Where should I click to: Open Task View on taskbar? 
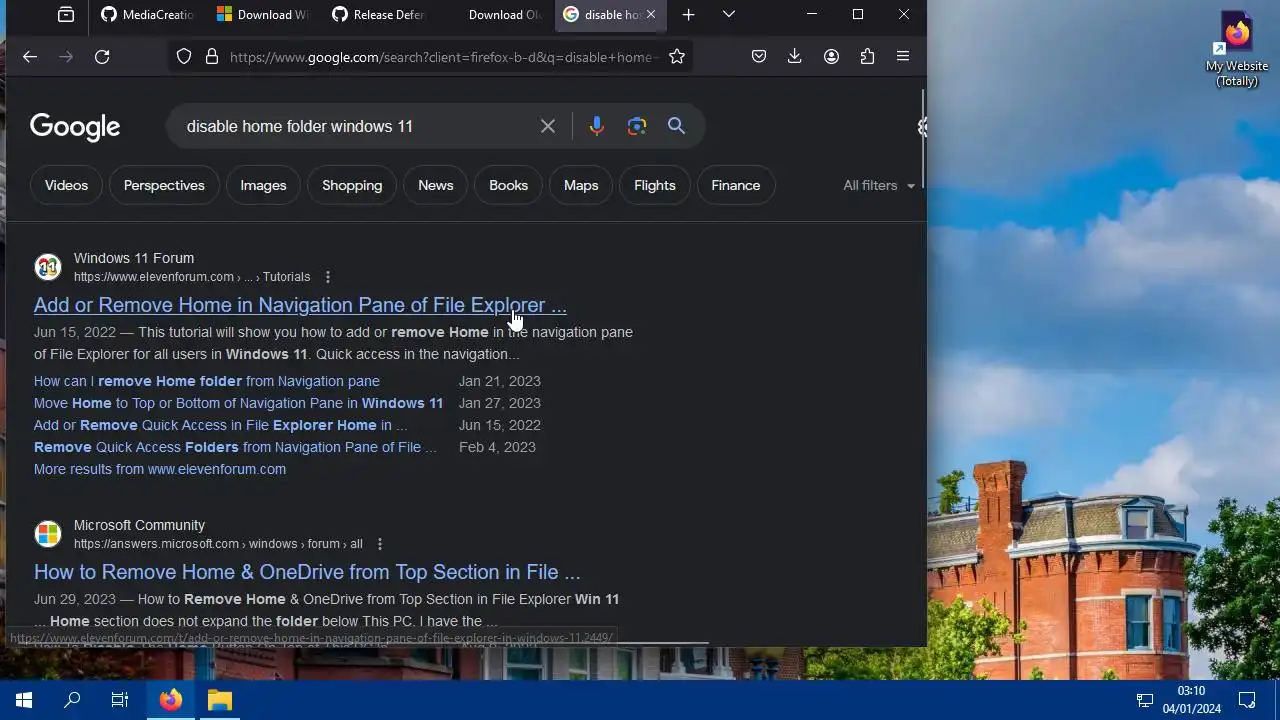pyautogui.click(x=120, y=700)
